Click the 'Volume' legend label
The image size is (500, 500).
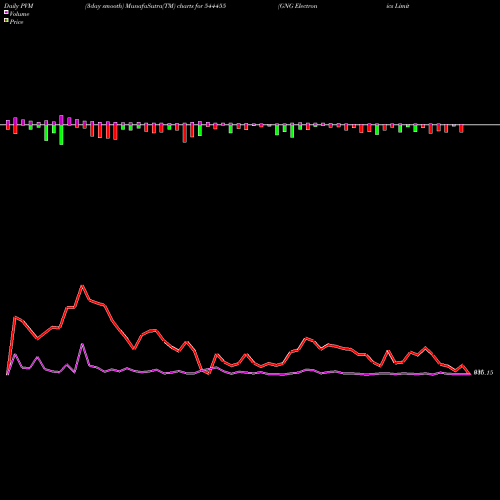(x=19, y=14)
